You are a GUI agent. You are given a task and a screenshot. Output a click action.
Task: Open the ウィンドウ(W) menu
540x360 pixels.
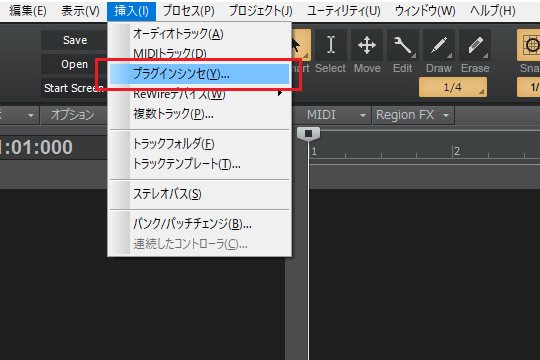pyautogui.click(x=425, y=11)
